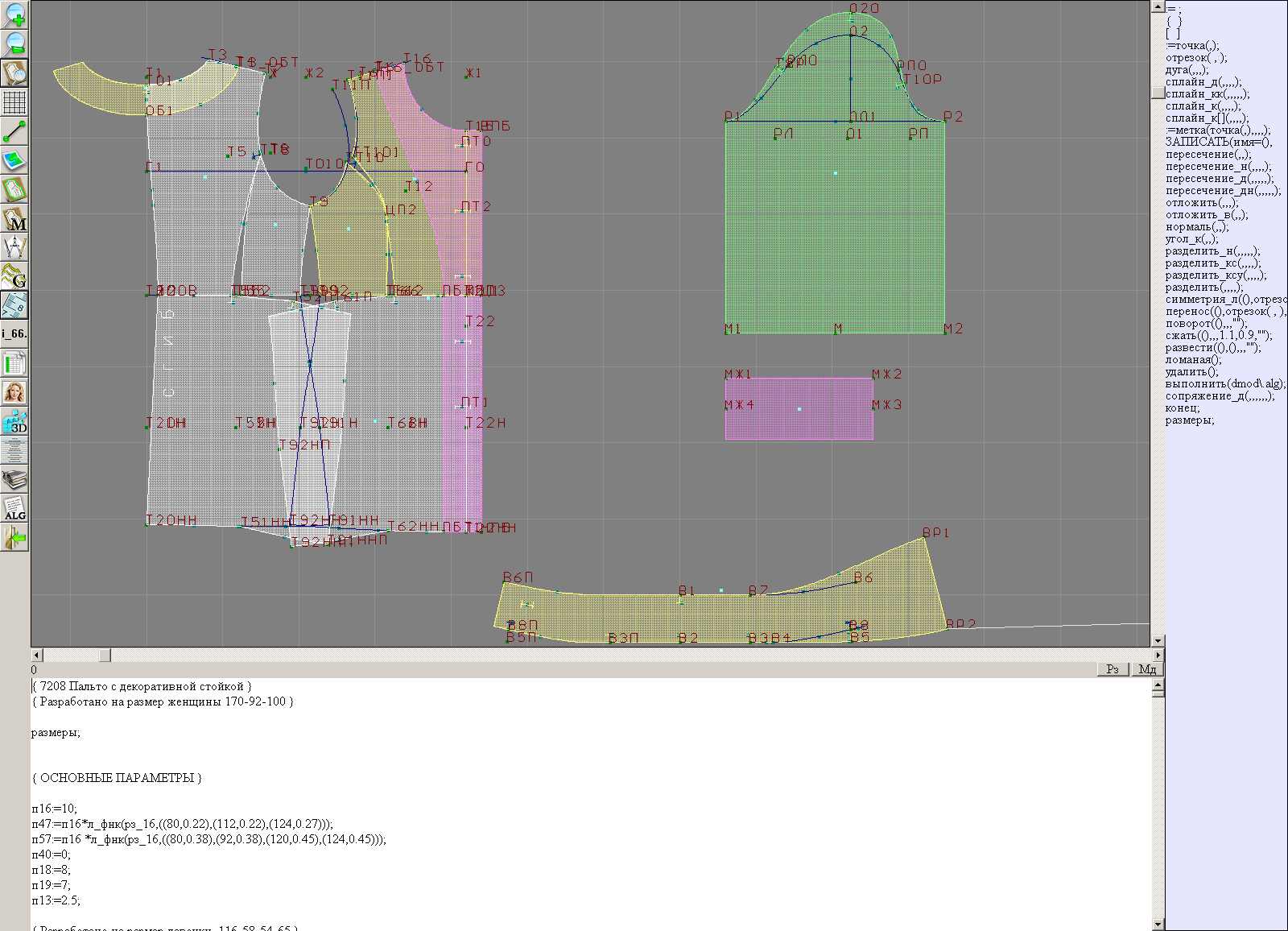Click the code line 'п16:=10;'

55,809
